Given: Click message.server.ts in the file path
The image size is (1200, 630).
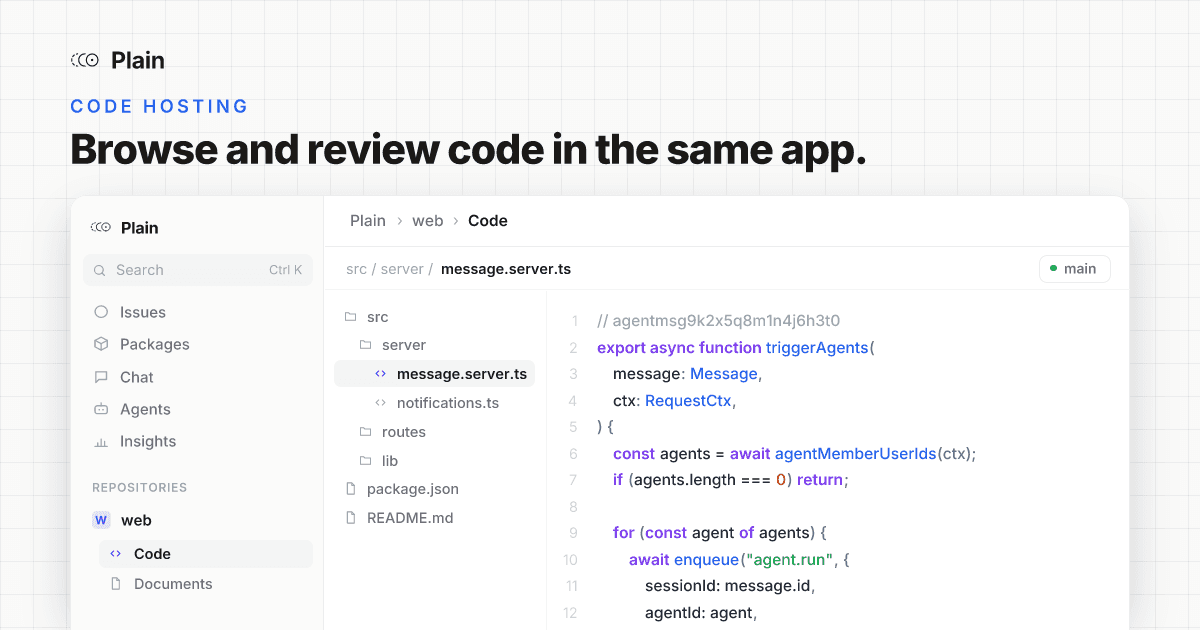Looking at the screenshot, I should [x=506, y=269].
